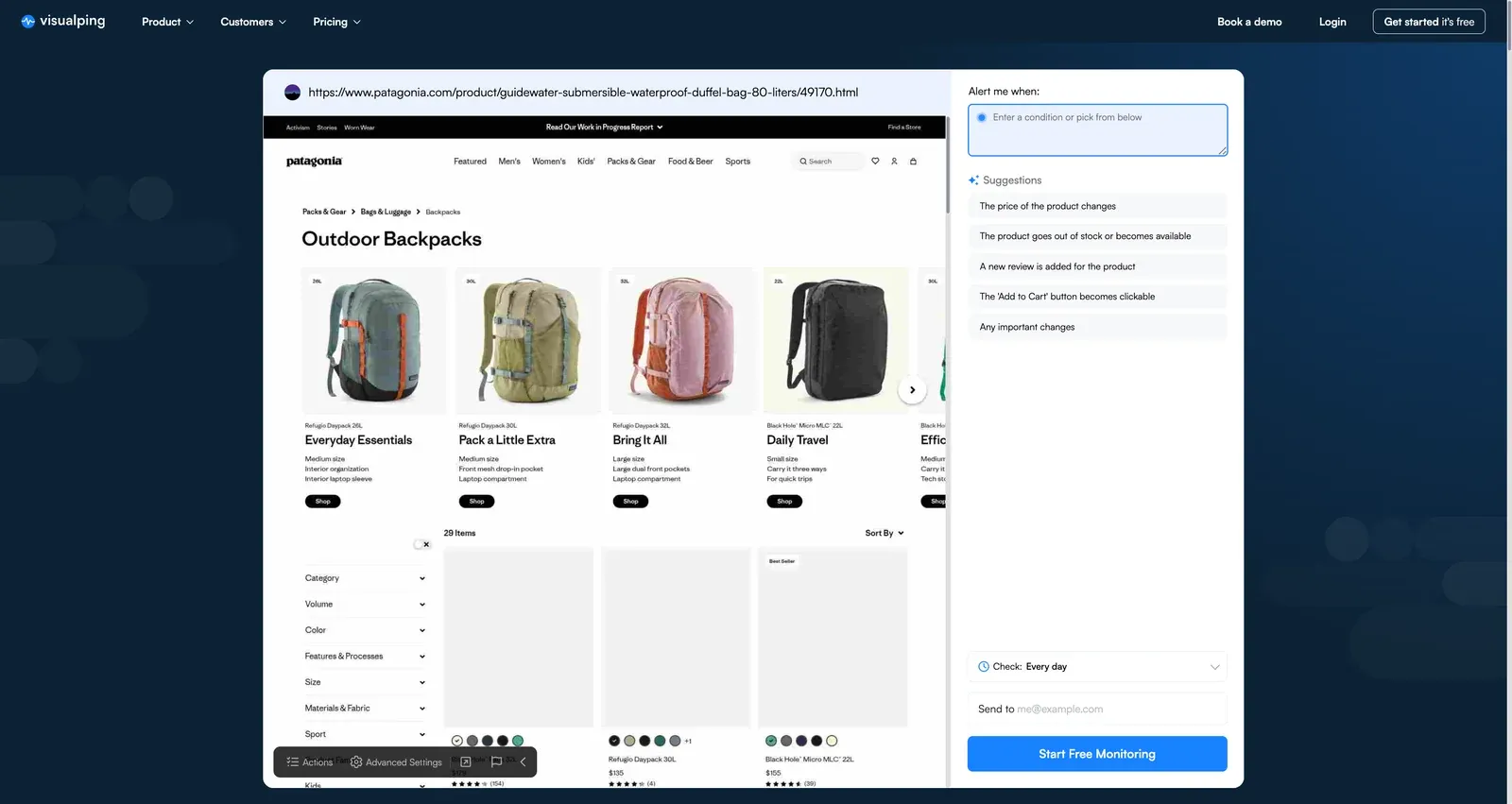Click the flag feedback icon in toolbar
The height and width of the screenshot is (804, 1512).
pos(496,762)
